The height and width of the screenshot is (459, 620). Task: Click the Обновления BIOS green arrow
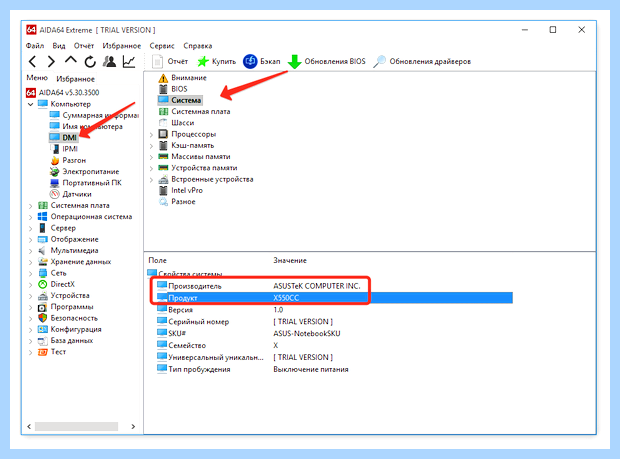point(294,62)
